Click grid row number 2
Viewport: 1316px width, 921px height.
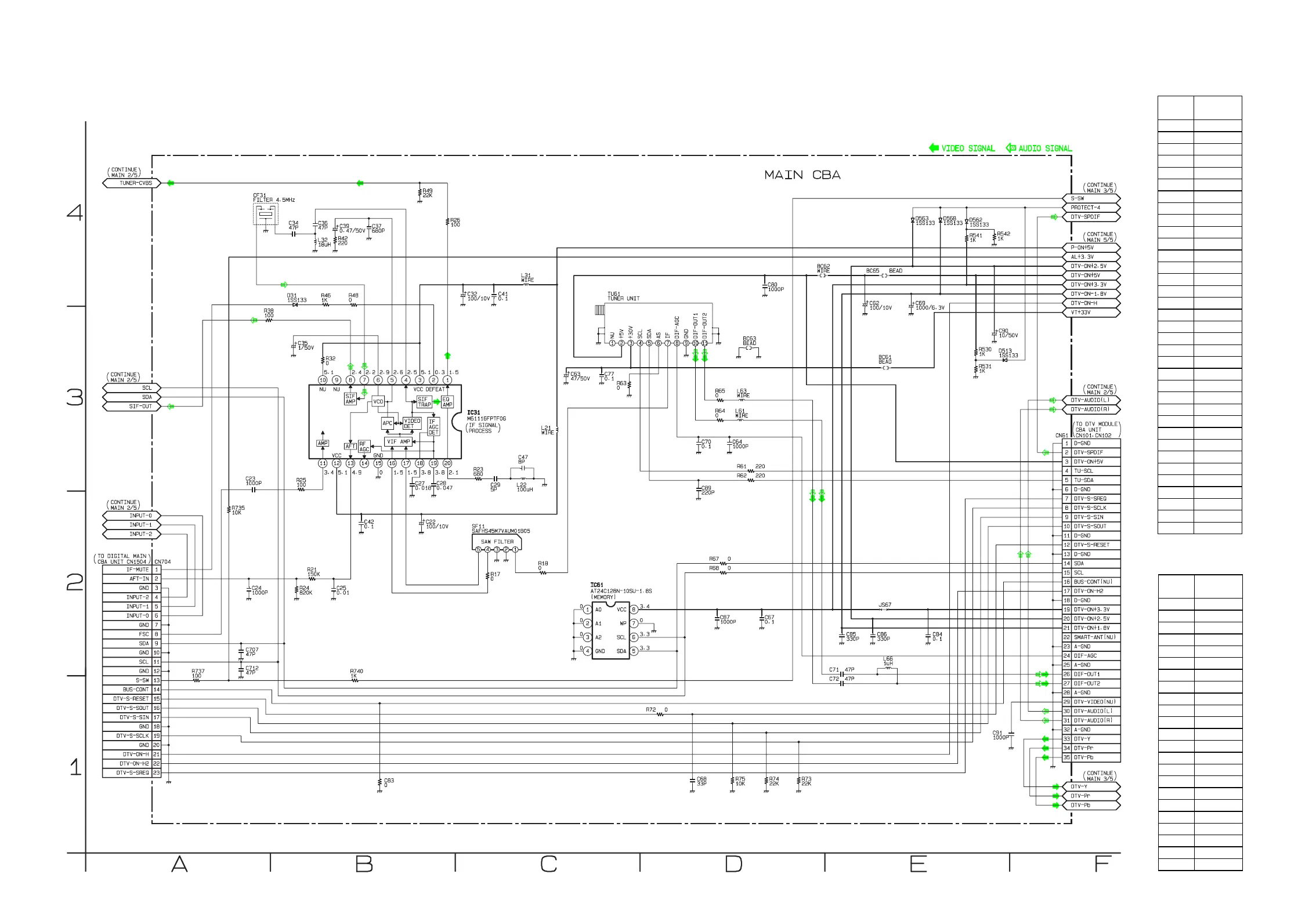75,582
